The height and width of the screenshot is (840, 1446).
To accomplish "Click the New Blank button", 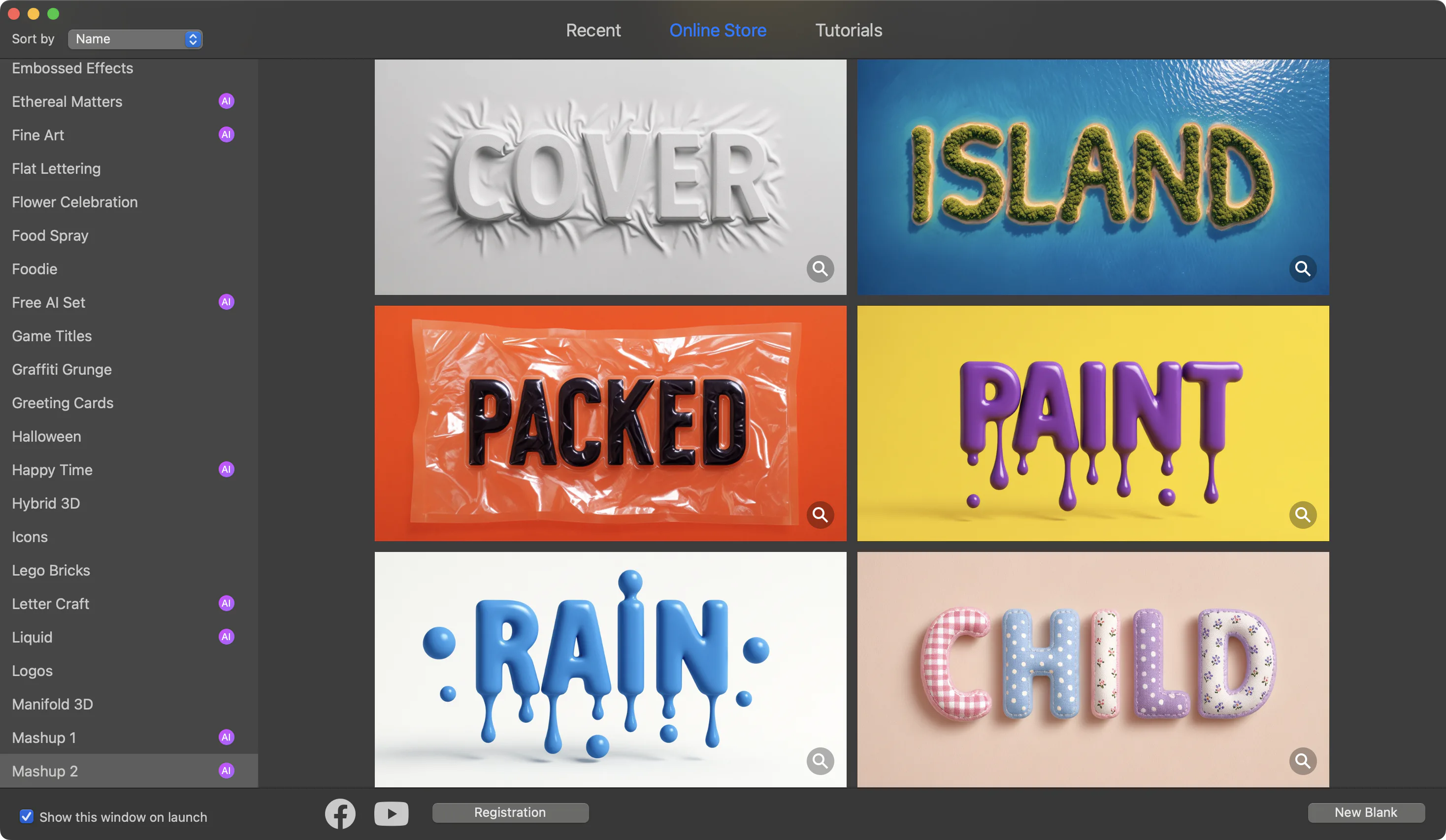I will point(1366,812).
